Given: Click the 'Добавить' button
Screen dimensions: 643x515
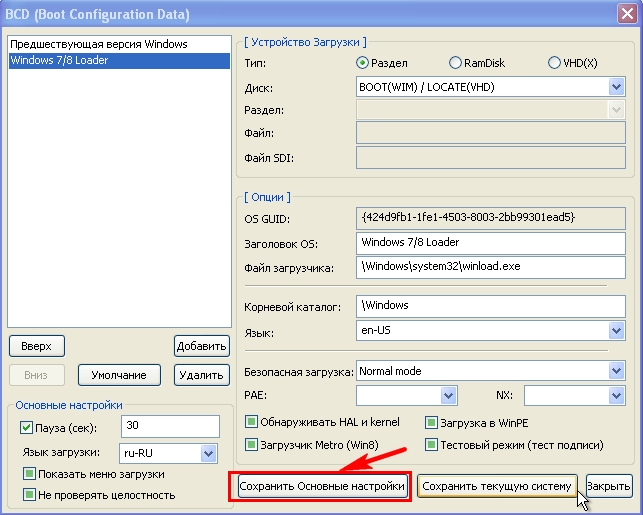Looking at the screenshot, I should [201, 346].
